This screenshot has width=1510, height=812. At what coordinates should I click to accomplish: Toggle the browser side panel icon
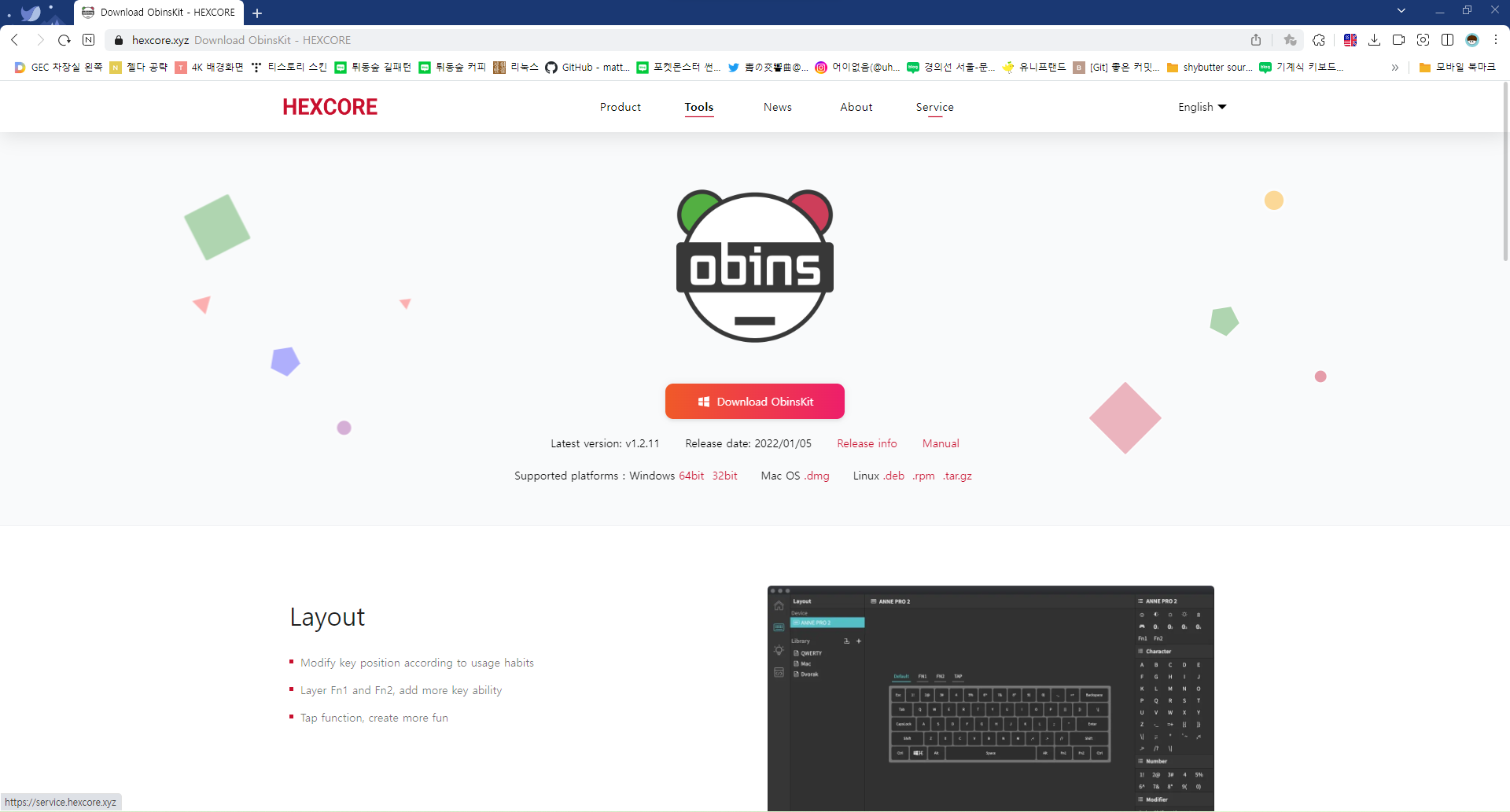tap(1448, 40)
